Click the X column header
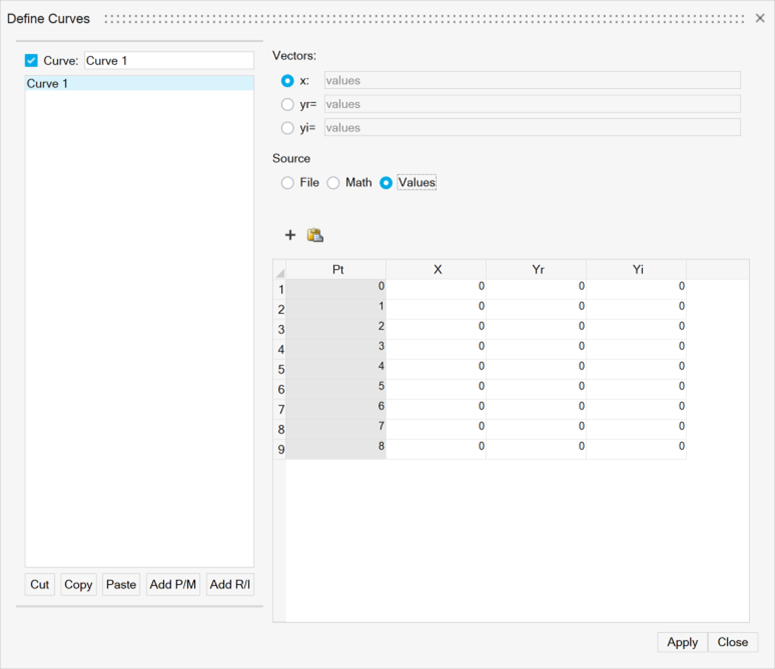This screenshot has height=669, width=775. click(x=437, y=270)
